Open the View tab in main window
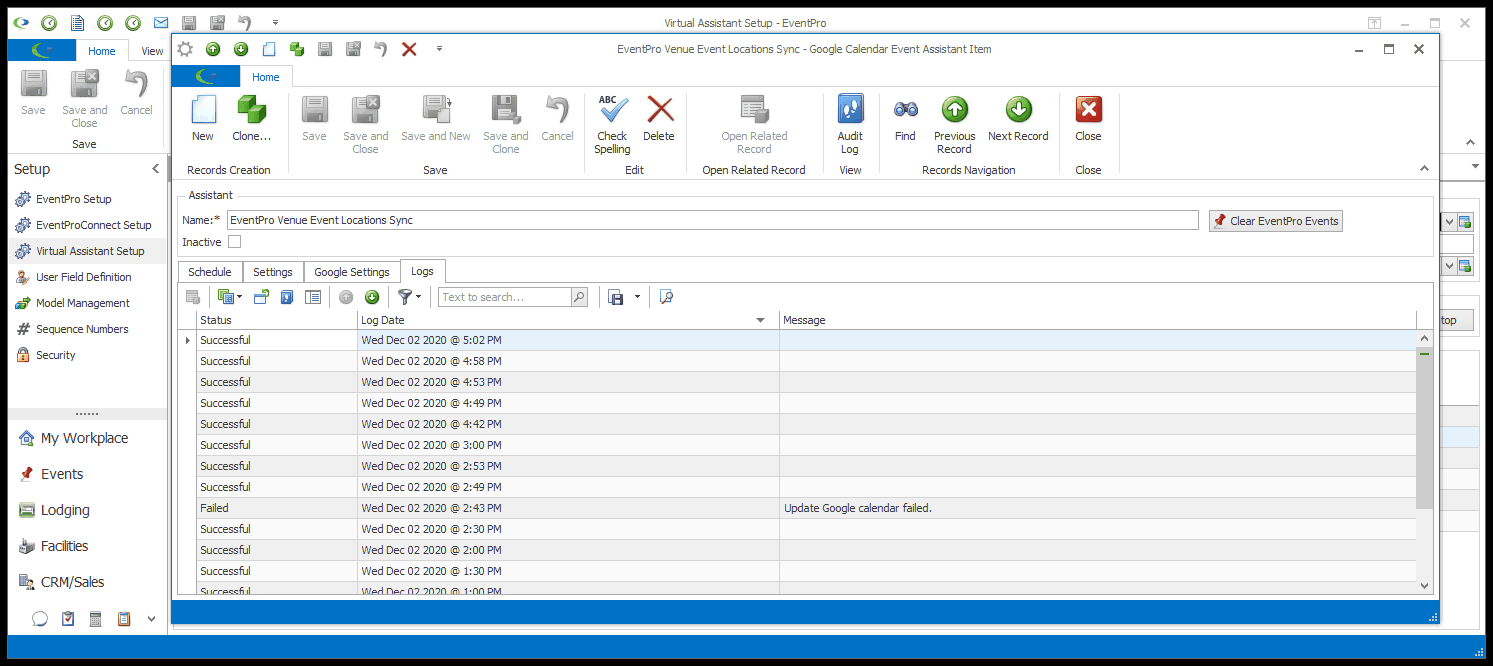The image size is (1493, 666). (x=152, y=51)
